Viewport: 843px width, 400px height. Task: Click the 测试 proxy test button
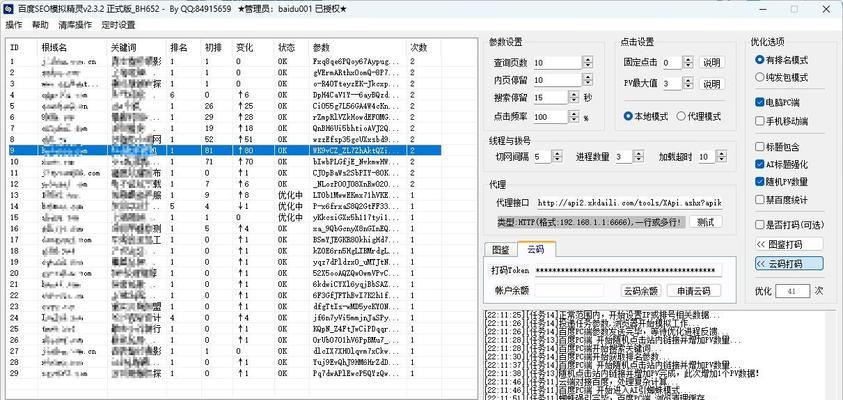pos(705,222)
